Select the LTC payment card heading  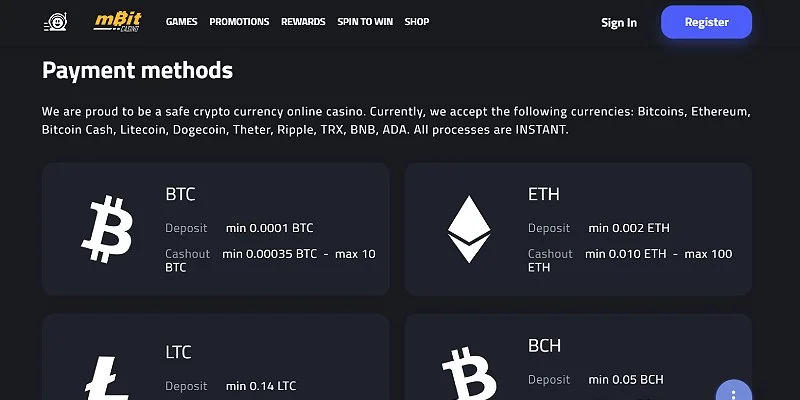pos(178,352)
